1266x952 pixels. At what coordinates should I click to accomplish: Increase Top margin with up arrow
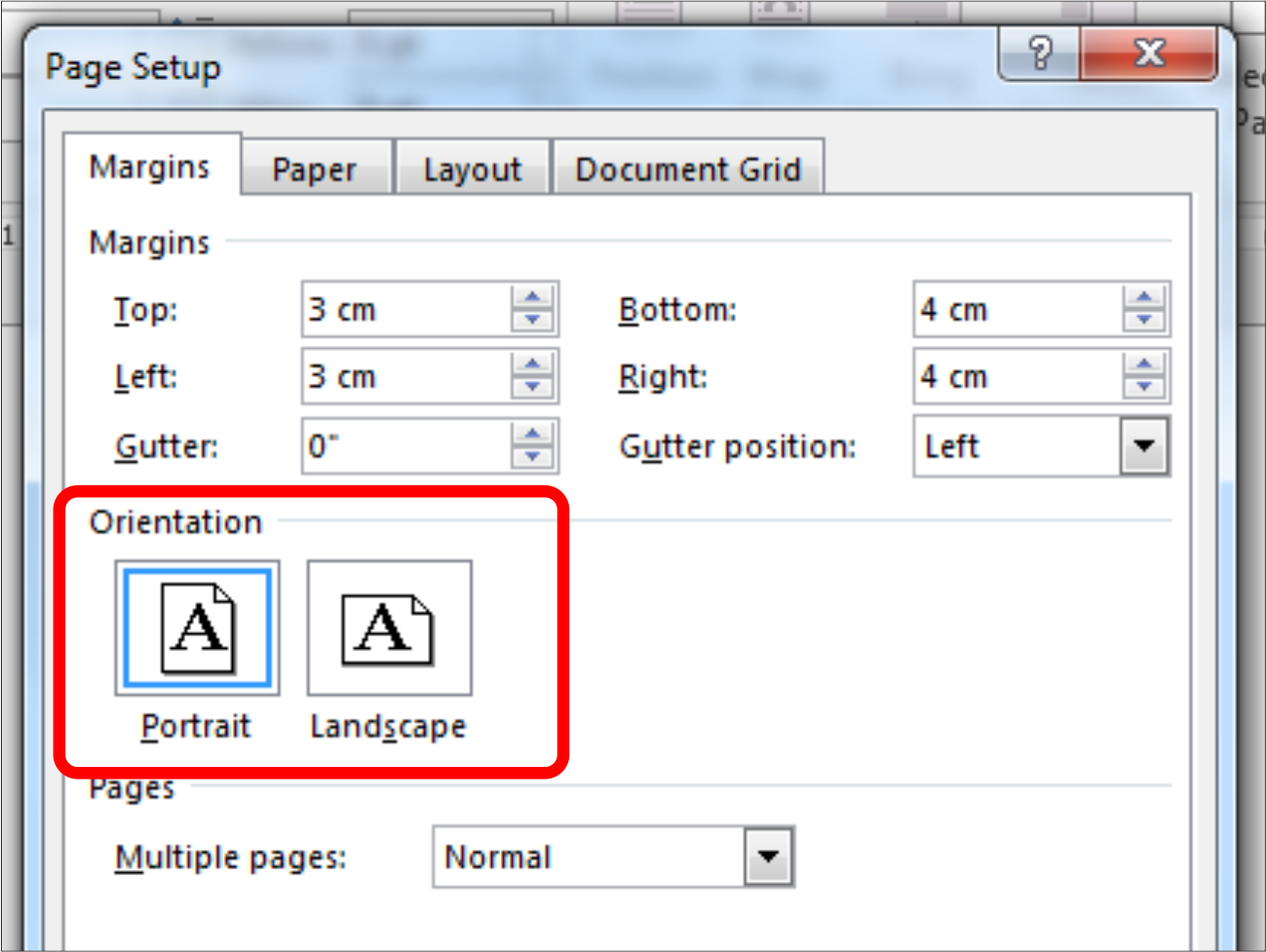click(x=532, y=297)
